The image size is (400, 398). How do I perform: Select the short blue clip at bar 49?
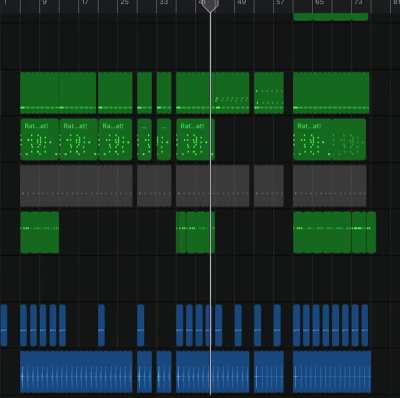(x=238, y=325)
